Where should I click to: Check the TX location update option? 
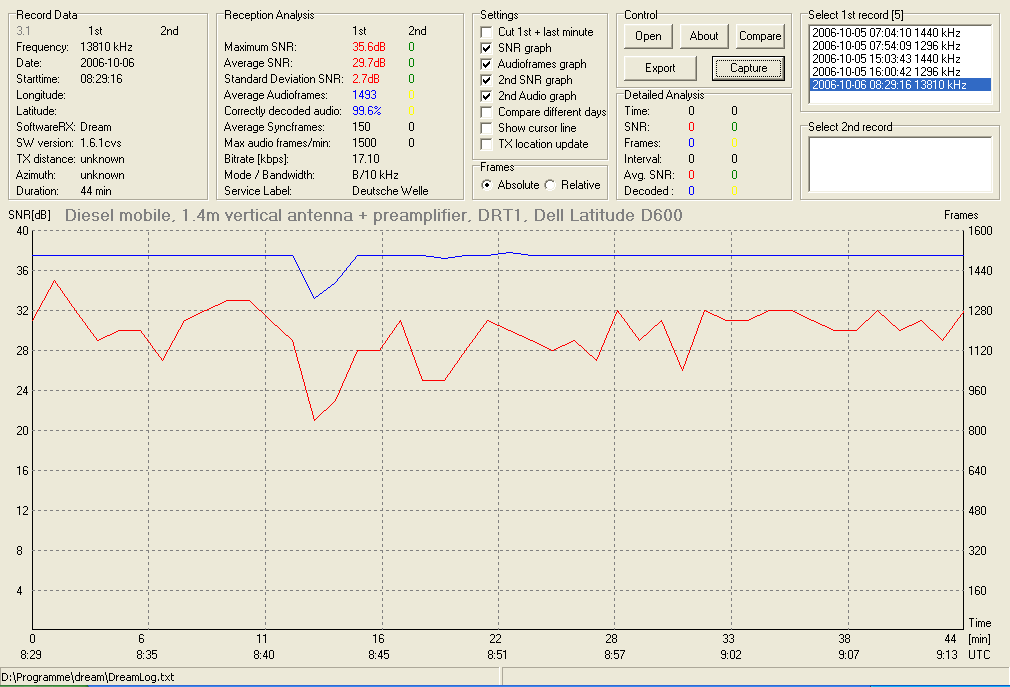[486, 144]
